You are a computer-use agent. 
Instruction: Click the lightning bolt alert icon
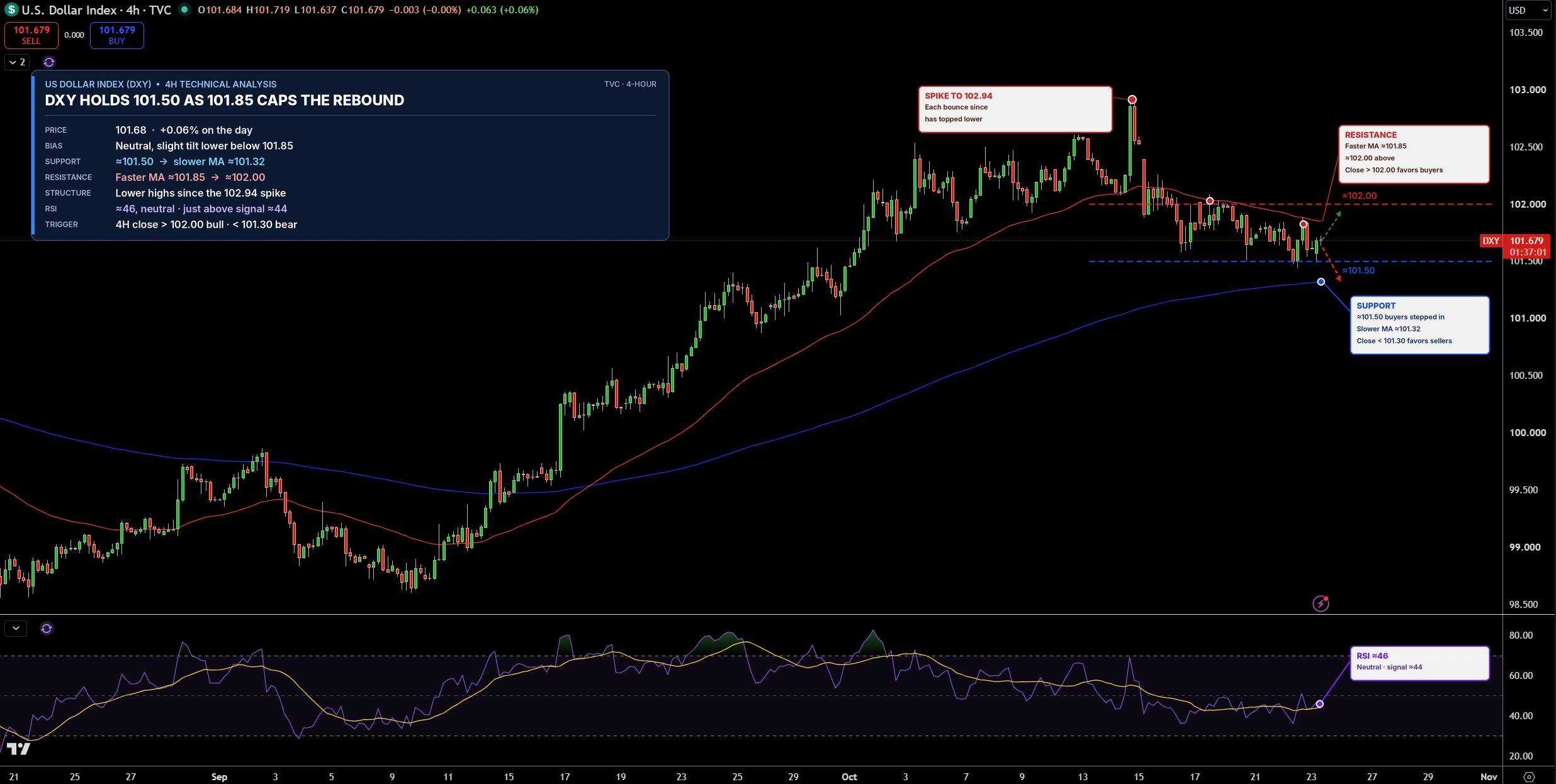(1321, 603)
